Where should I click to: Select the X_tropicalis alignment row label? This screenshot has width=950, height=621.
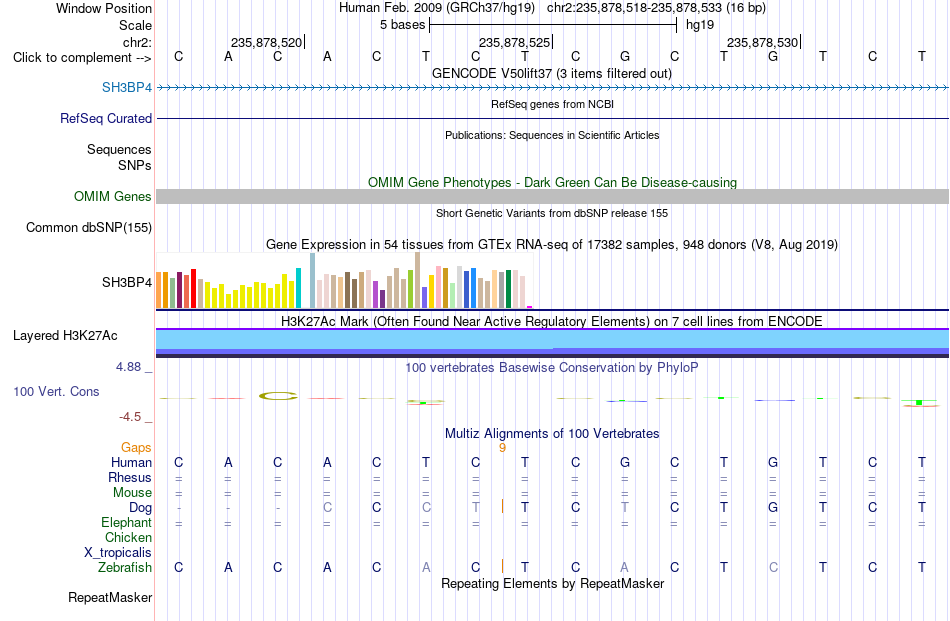click(x=118, y=553)
